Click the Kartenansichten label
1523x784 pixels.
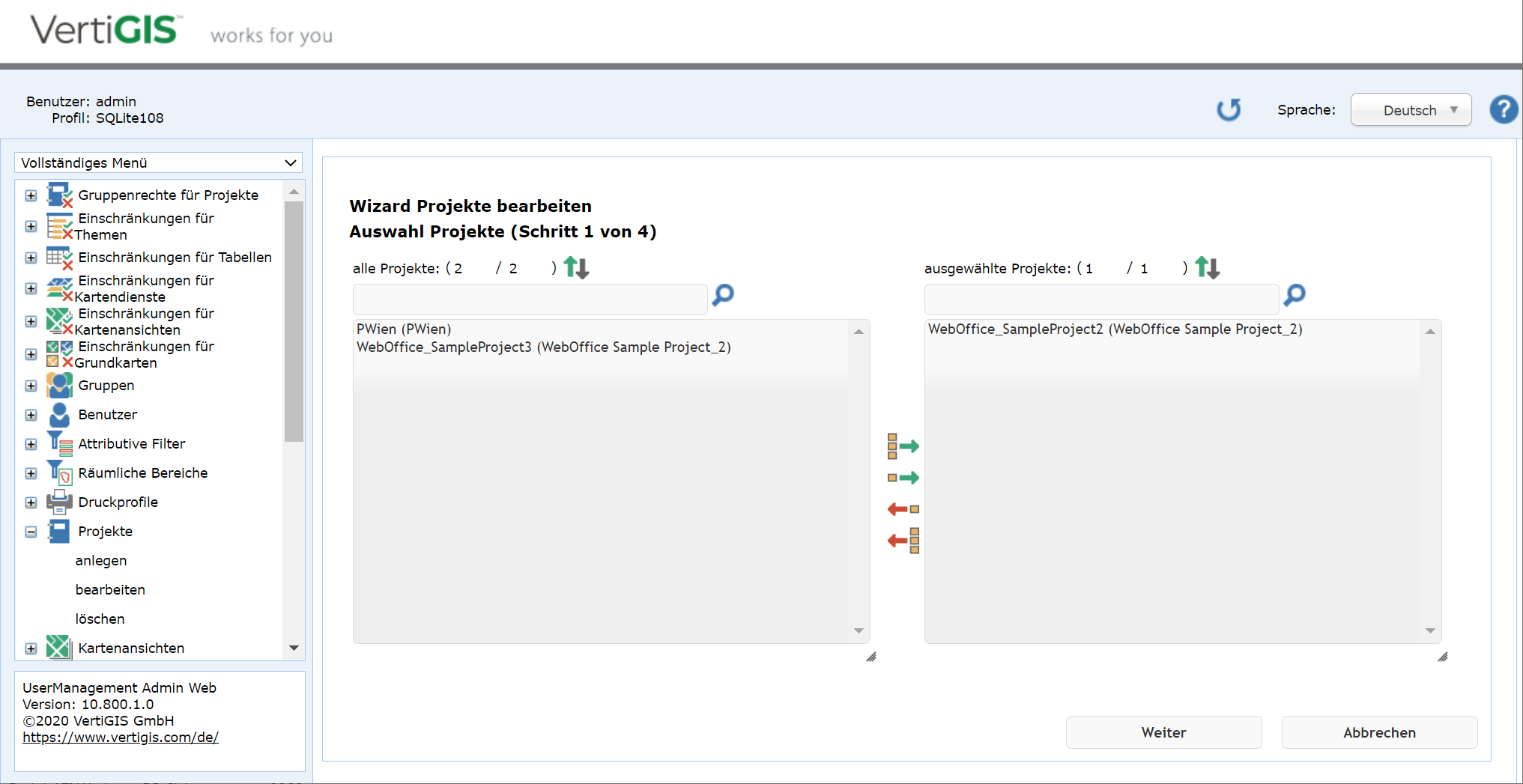(x=131, y=648)
